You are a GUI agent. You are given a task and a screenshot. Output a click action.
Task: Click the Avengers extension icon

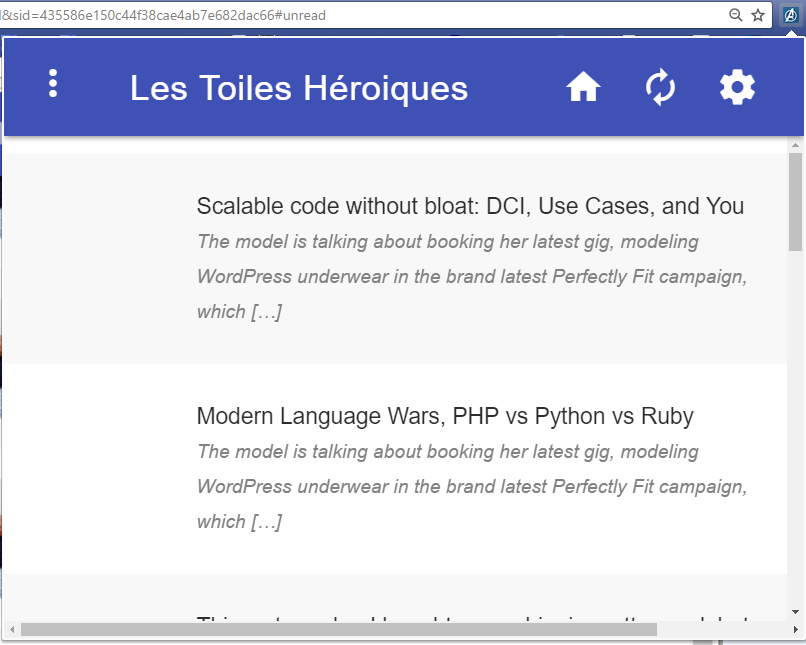790,15
